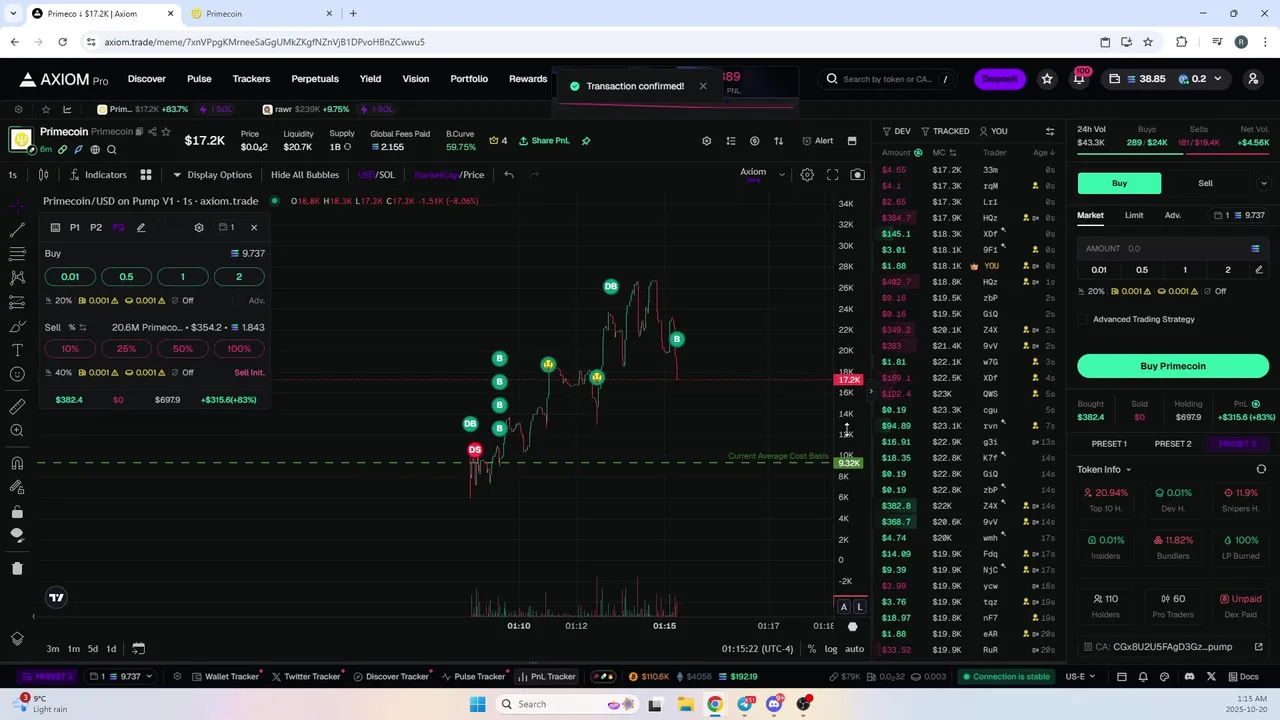Switch to the Sell tab
Image resolution: width=1280 pixels, height=720 pixels.
point(1205,184)
